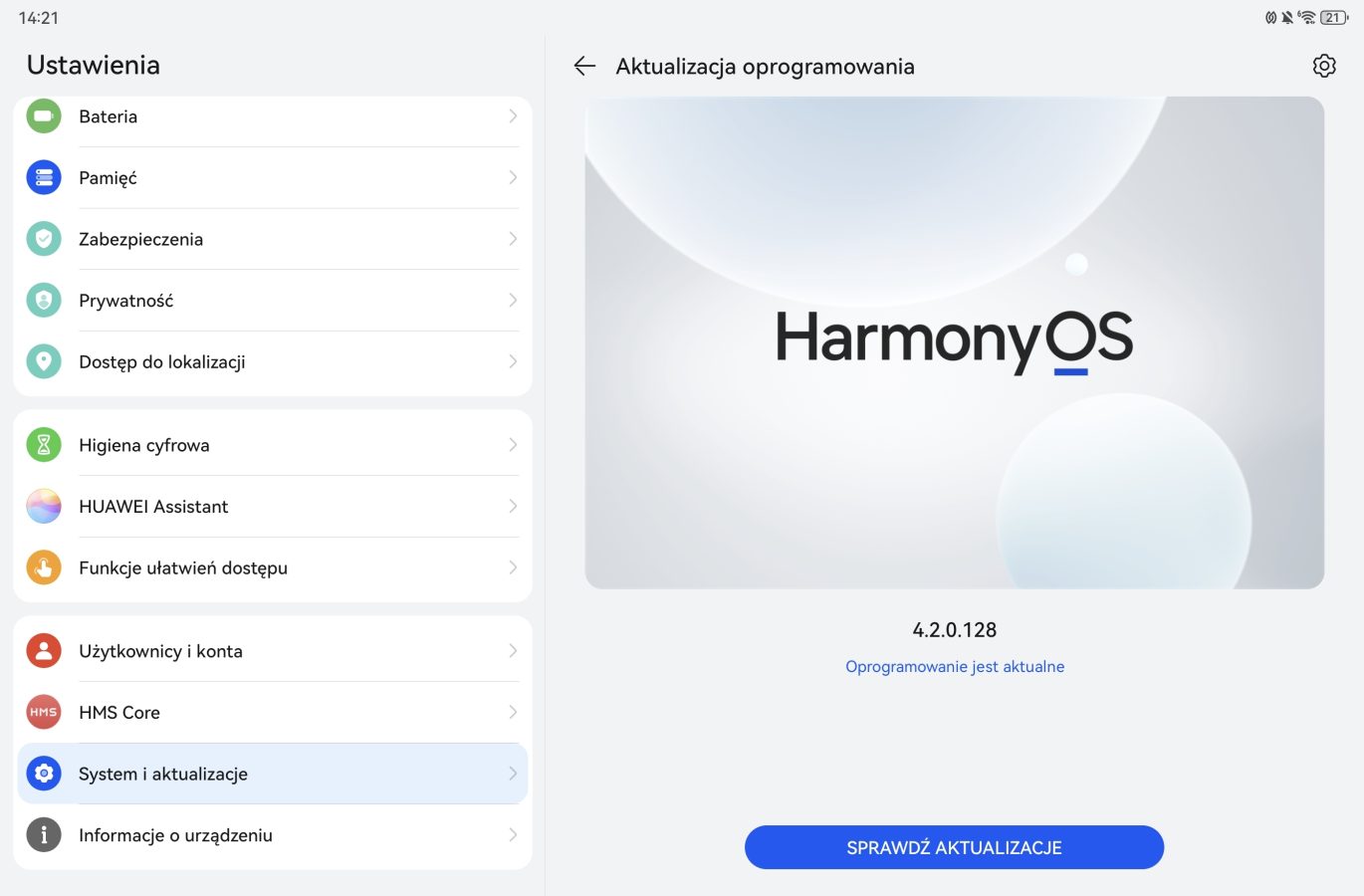Tap the blue Pamięć storage icon
Screen dimensions: 1364x896
coord(44,178)
